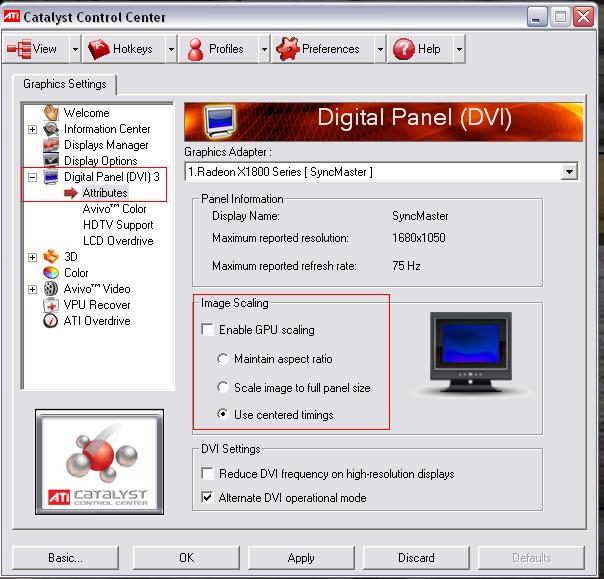Click the OK button
604x579 pixels.
186,557
